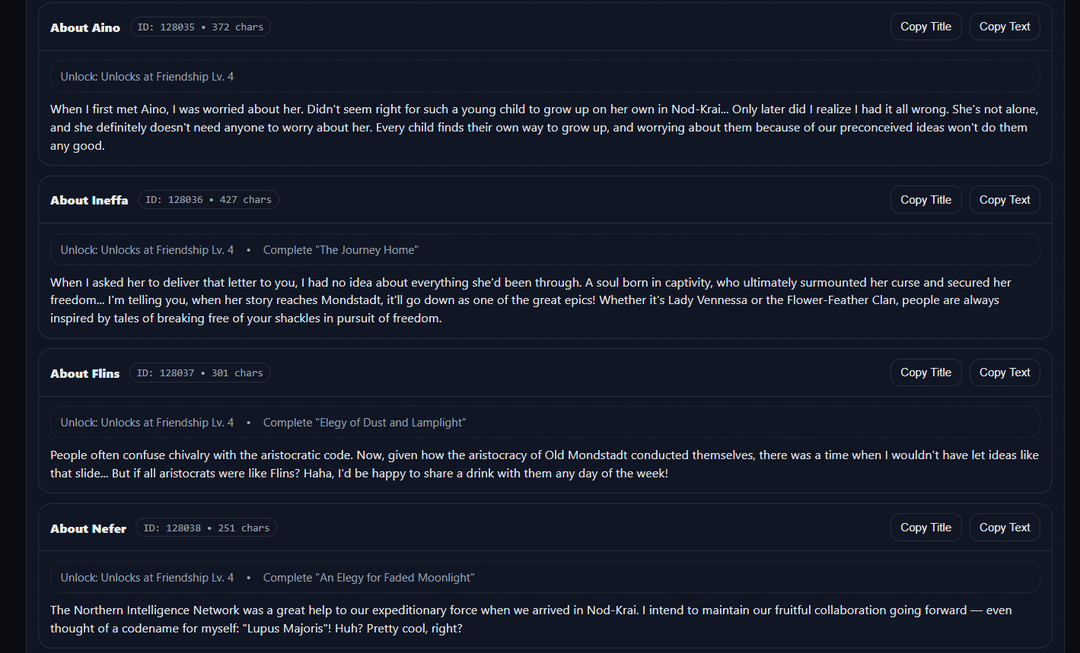Copy the About Flins title
The height and width of the screenshot is (653, 1080).
tap(926, 373)
